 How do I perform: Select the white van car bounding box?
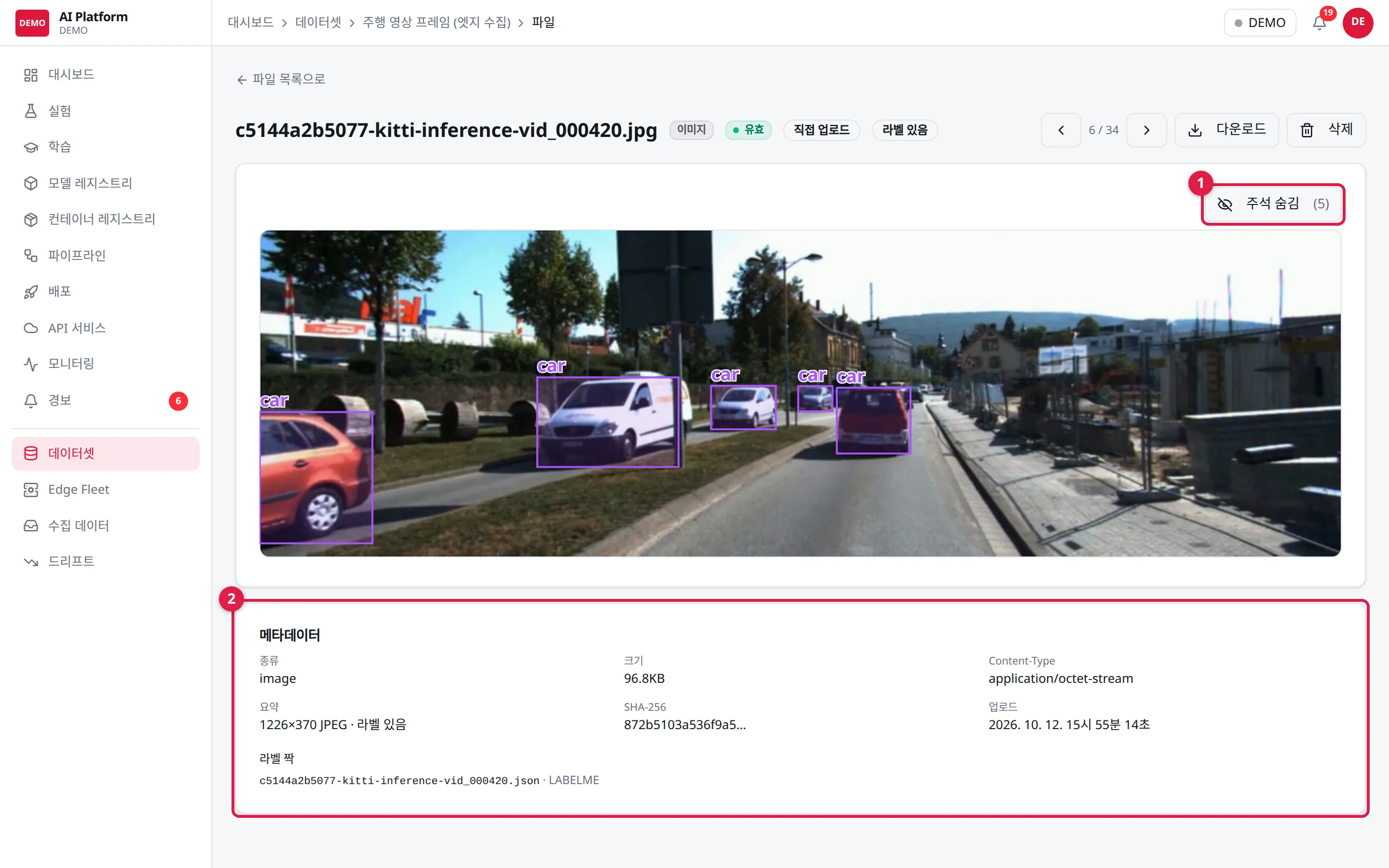[608, 422]
